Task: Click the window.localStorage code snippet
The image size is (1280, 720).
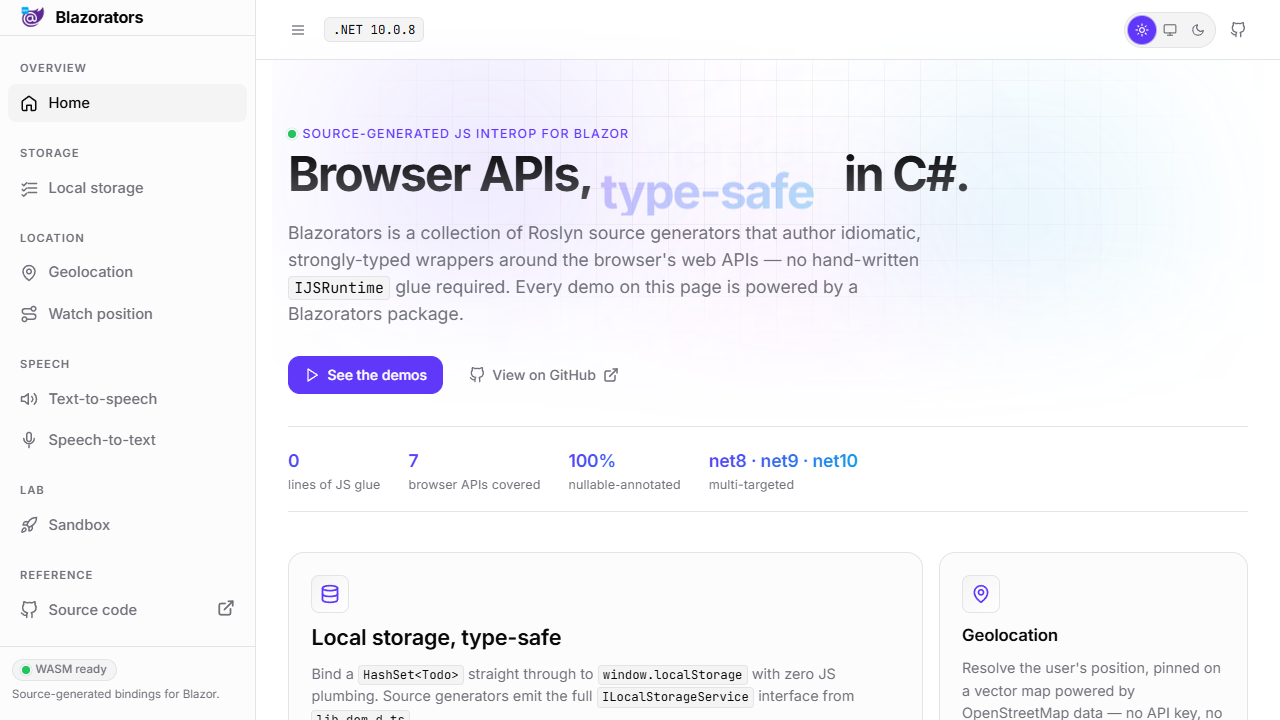Action: pyautogui.click(x=673, y=675)
